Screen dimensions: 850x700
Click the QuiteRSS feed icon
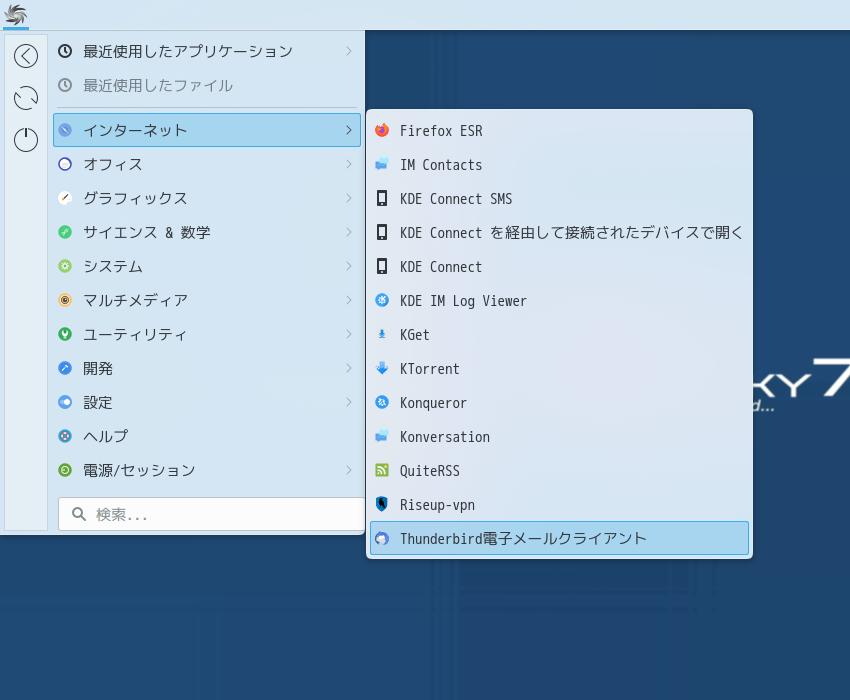382,470
